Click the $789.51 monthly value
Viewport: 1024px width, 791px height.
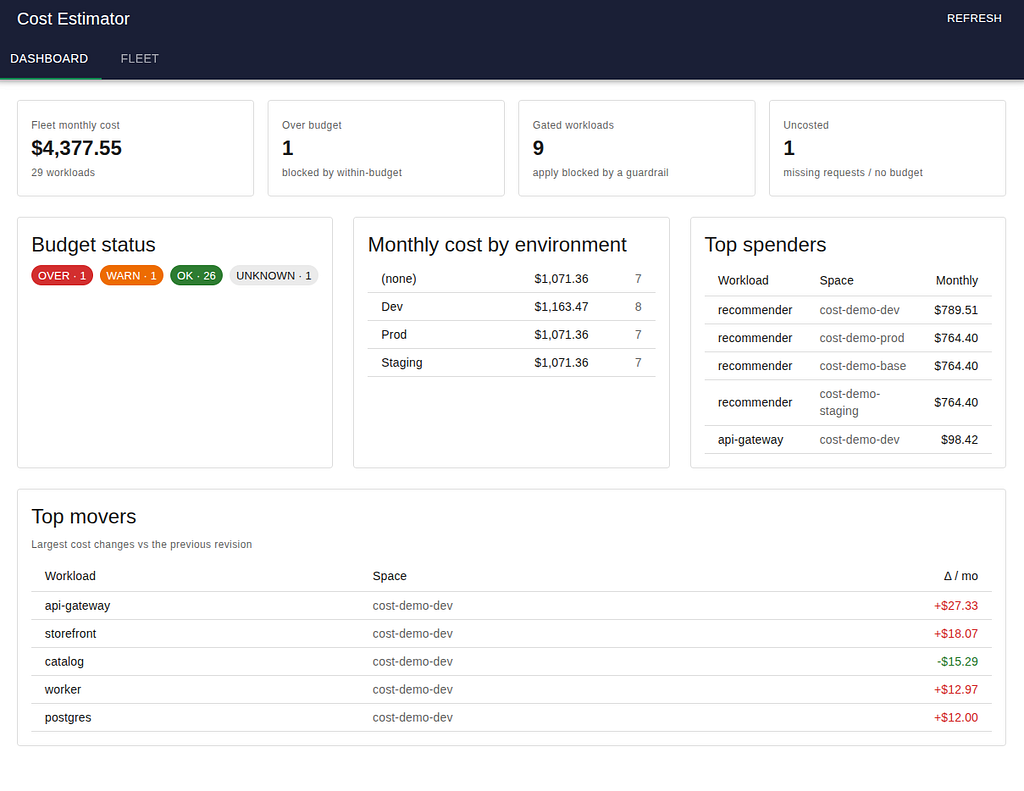(956, 310)
